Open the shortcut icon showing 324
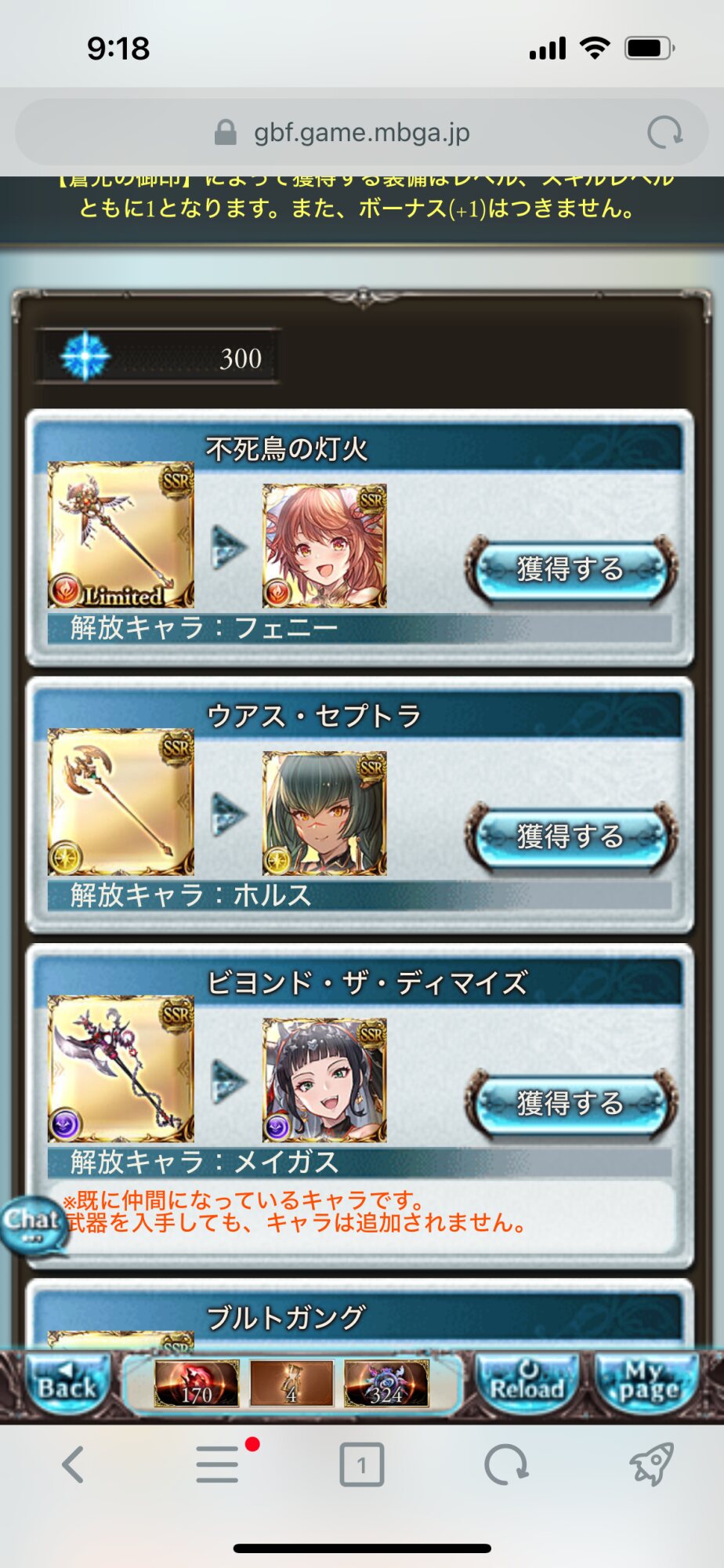This screenshot has height=1568, width=724. tap(386, 1384)
